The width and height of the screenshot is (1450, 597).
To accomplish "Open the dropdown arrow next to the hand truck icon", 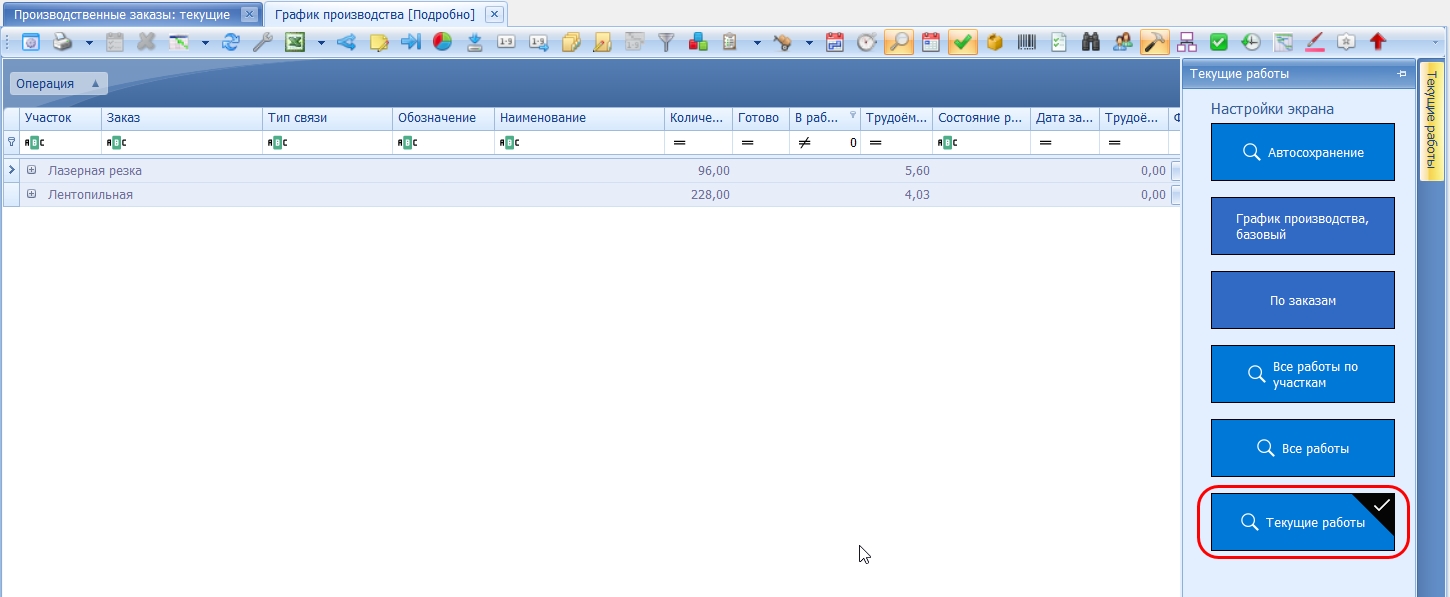I will 808,43.
